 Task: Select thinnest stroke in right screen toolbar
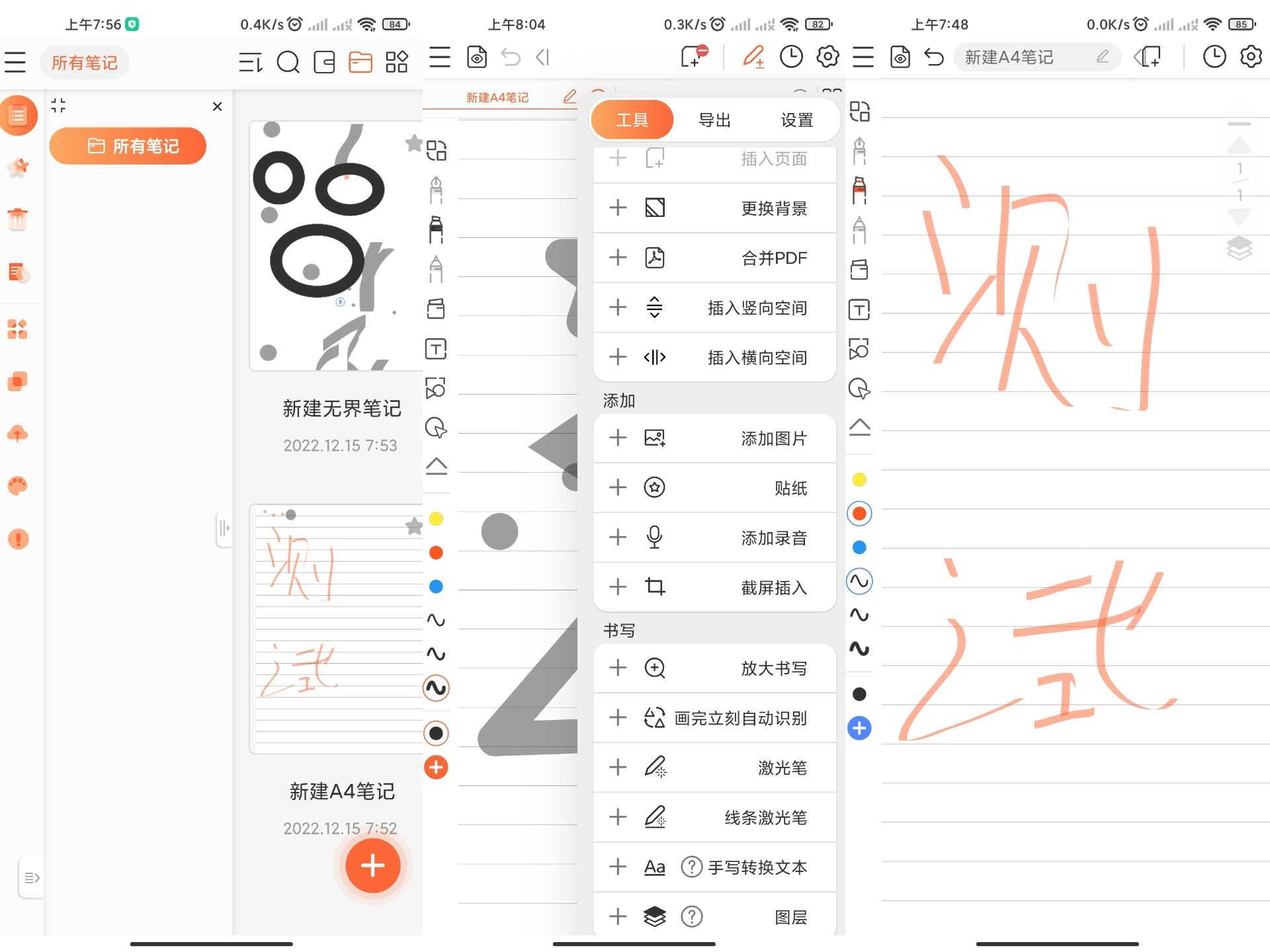(x=859, y=581)
